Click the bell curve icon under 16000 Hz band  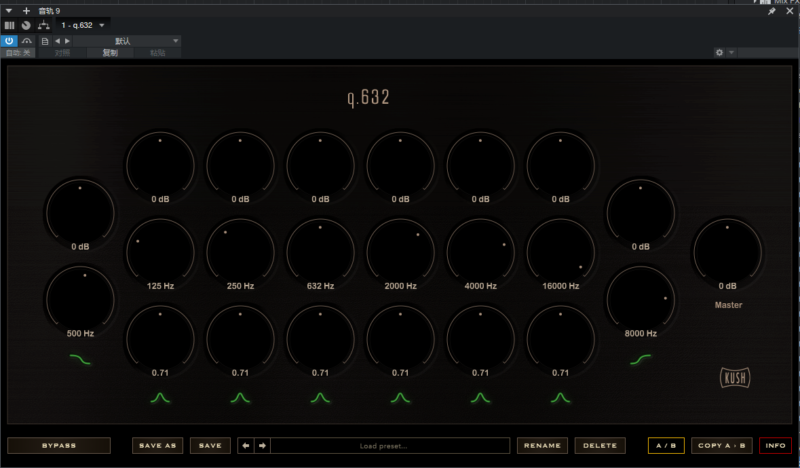coord(560,398)
